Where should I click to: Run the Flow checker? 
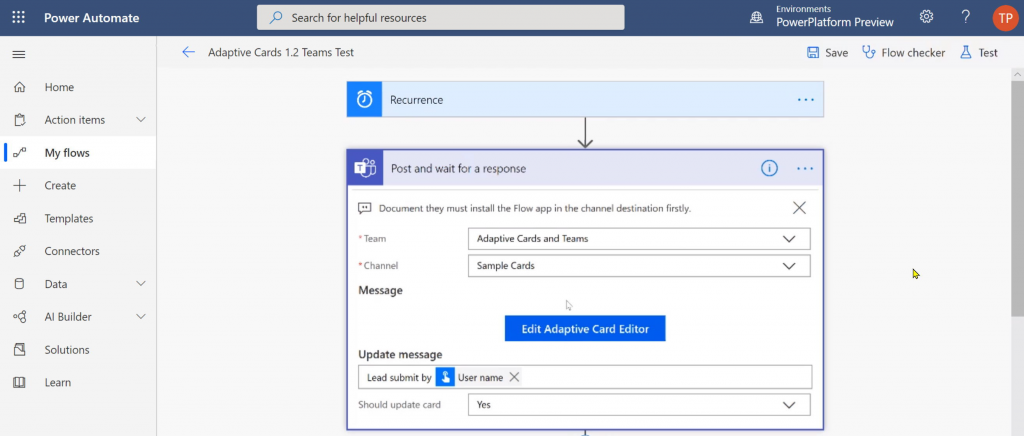tap(903, 53)
